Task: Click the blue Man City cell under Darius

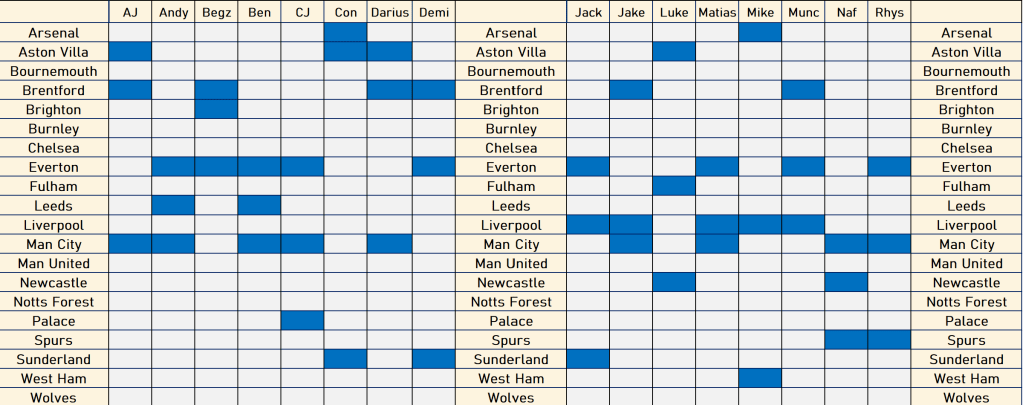Action: tap(389, 244)
